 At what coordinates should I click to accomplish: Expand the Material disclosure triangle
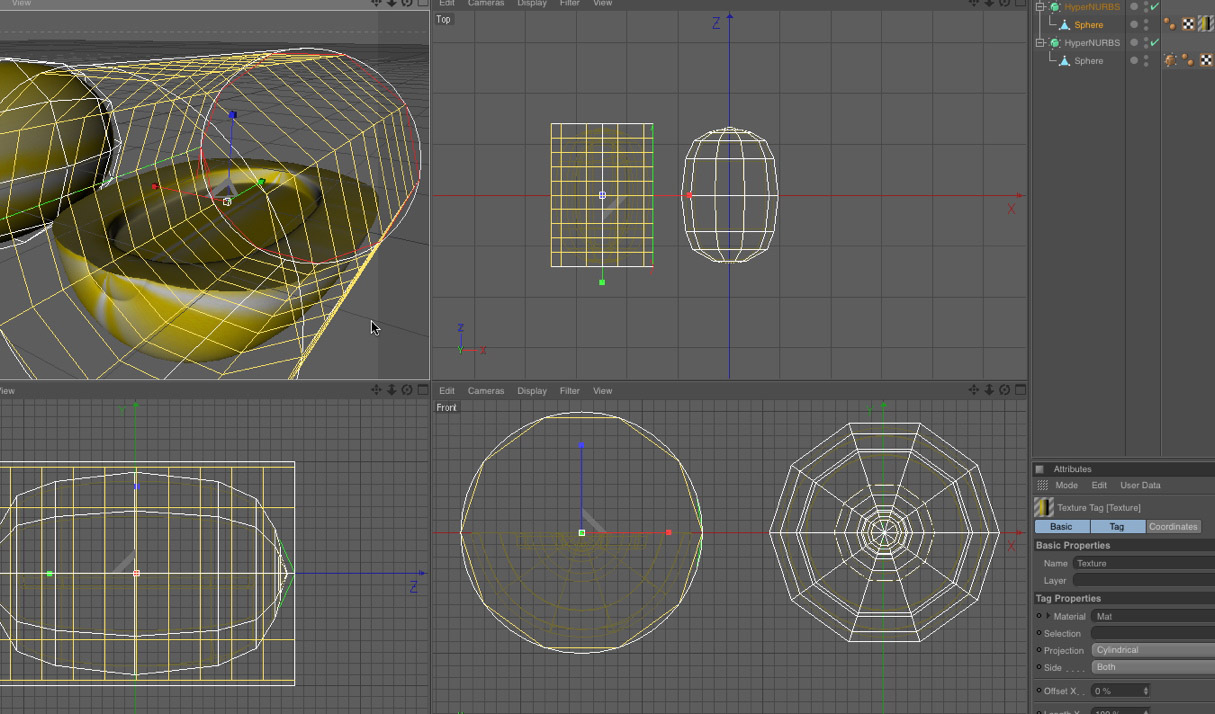[x=1048, y=616]
